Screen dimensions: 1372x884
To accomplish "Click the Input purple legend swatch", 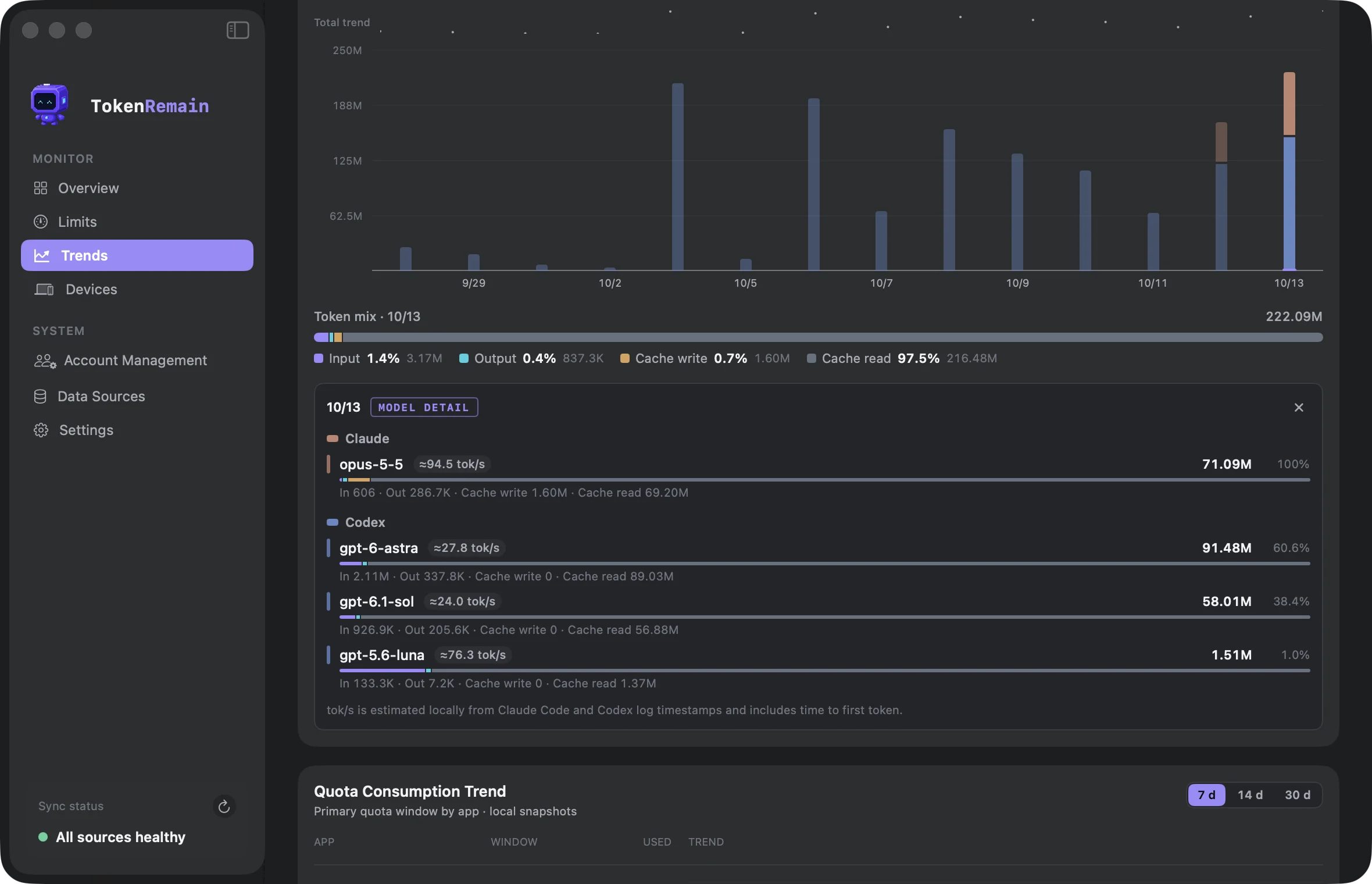I will click(319, 358).
